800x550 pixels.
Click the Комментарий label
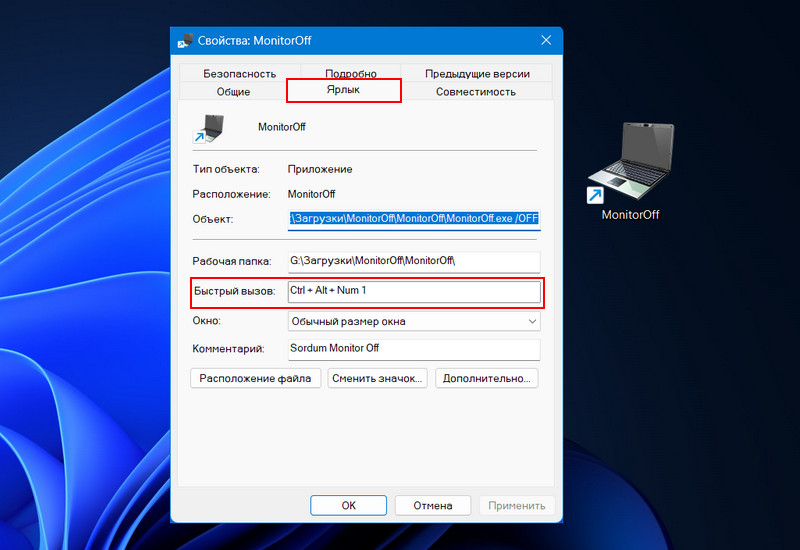click(x=228, y=349)
